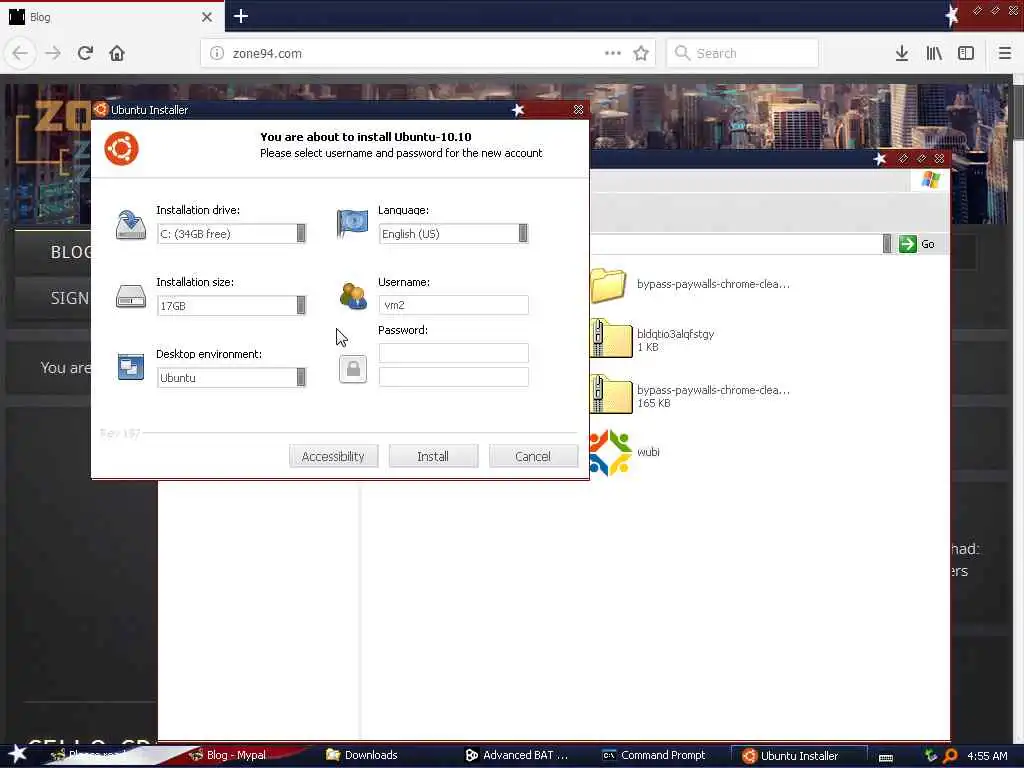The height and width of the screenshot is (768, 1024).
Task: Click the Windows flag logo in Downloads window
Action: (931, 180)
